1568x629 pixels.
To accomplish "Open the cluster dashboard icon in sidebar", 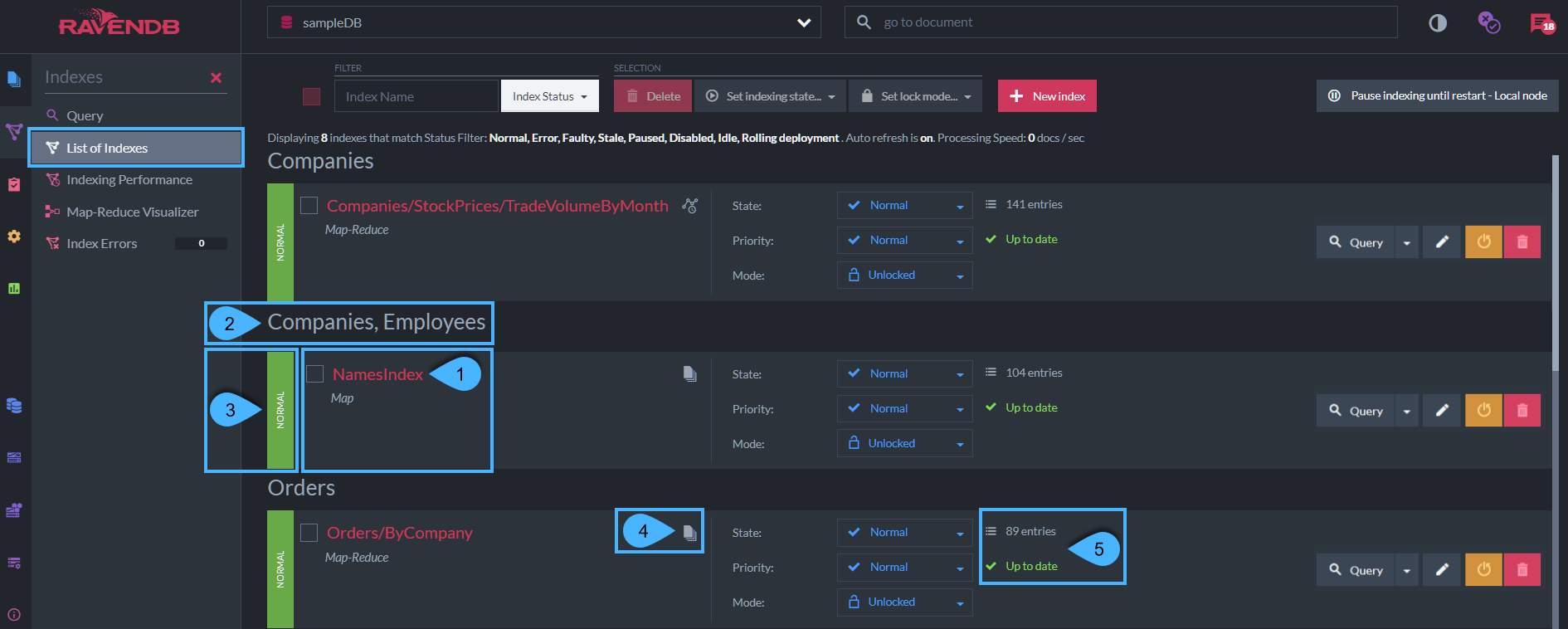I will (x=14, y=510).
